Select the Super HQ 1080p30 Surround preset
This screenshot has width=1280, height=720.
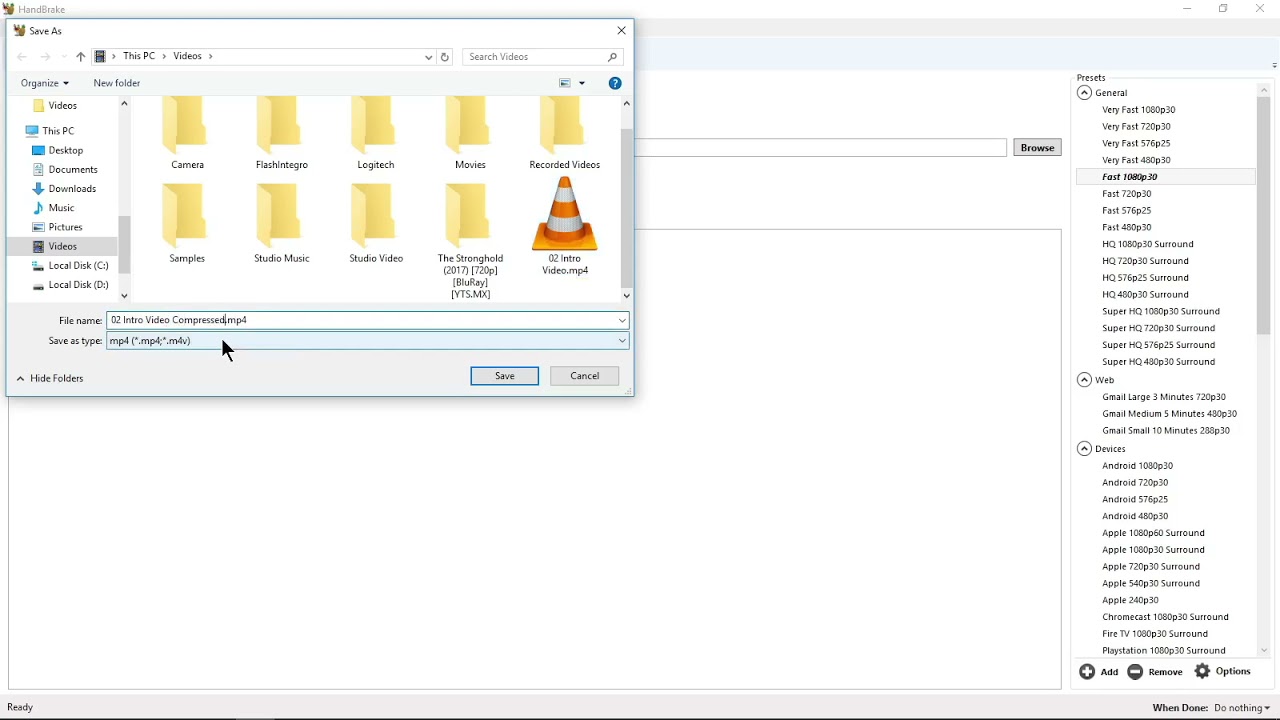pyautogui.click(x=1161, y=311)
